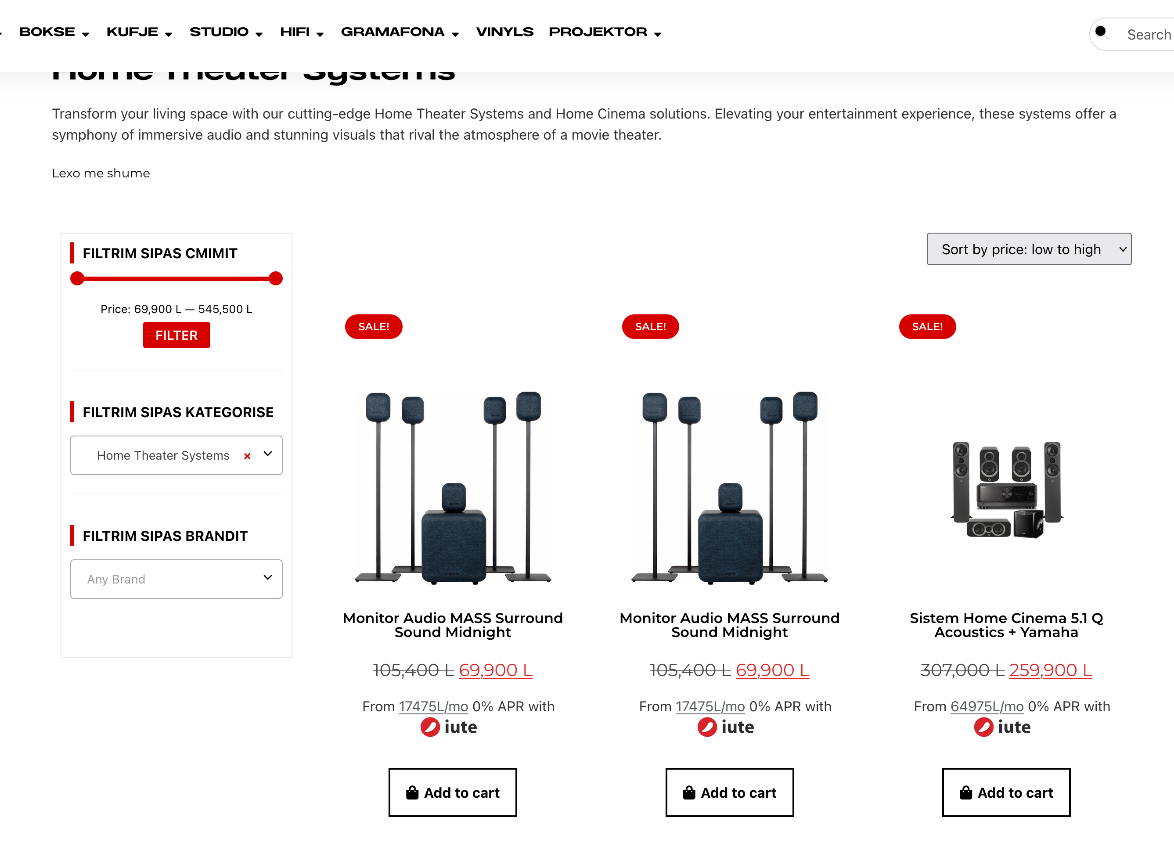Open the GRAMAFONA menu
This screenshot has width=1174, height=861.
(399, 32)
